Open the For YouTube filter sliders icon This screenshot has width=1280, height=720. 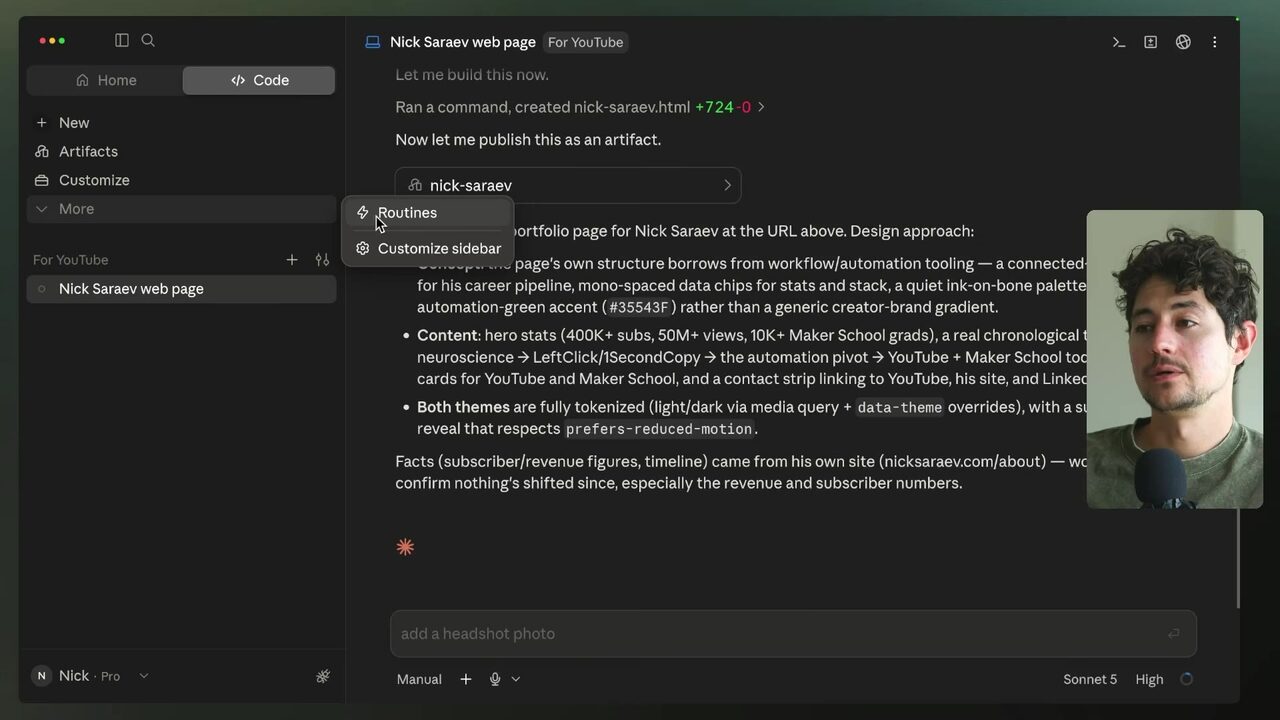[x=322, y=260]
